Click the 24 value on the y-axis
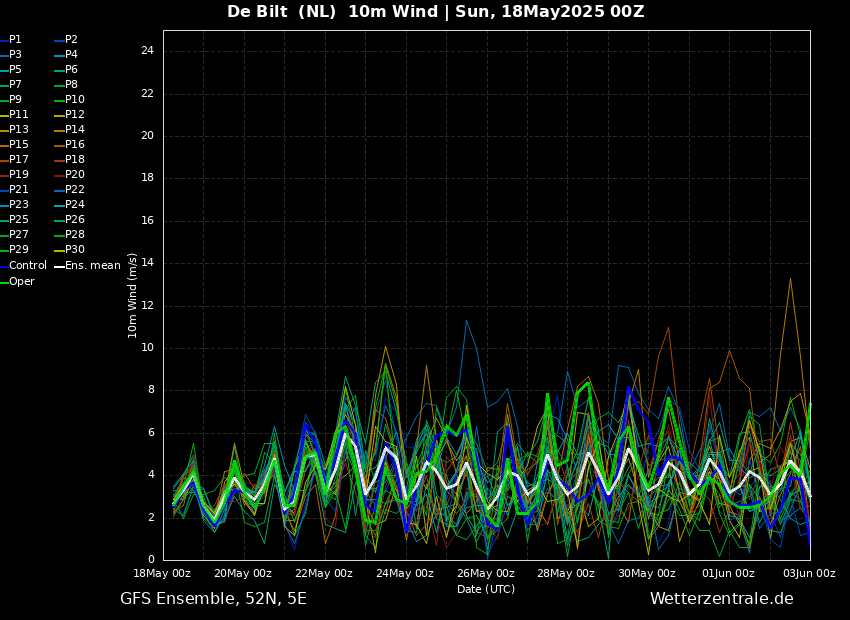The width and height of the screenshot is (850, 620). click(x=146, y=51)
